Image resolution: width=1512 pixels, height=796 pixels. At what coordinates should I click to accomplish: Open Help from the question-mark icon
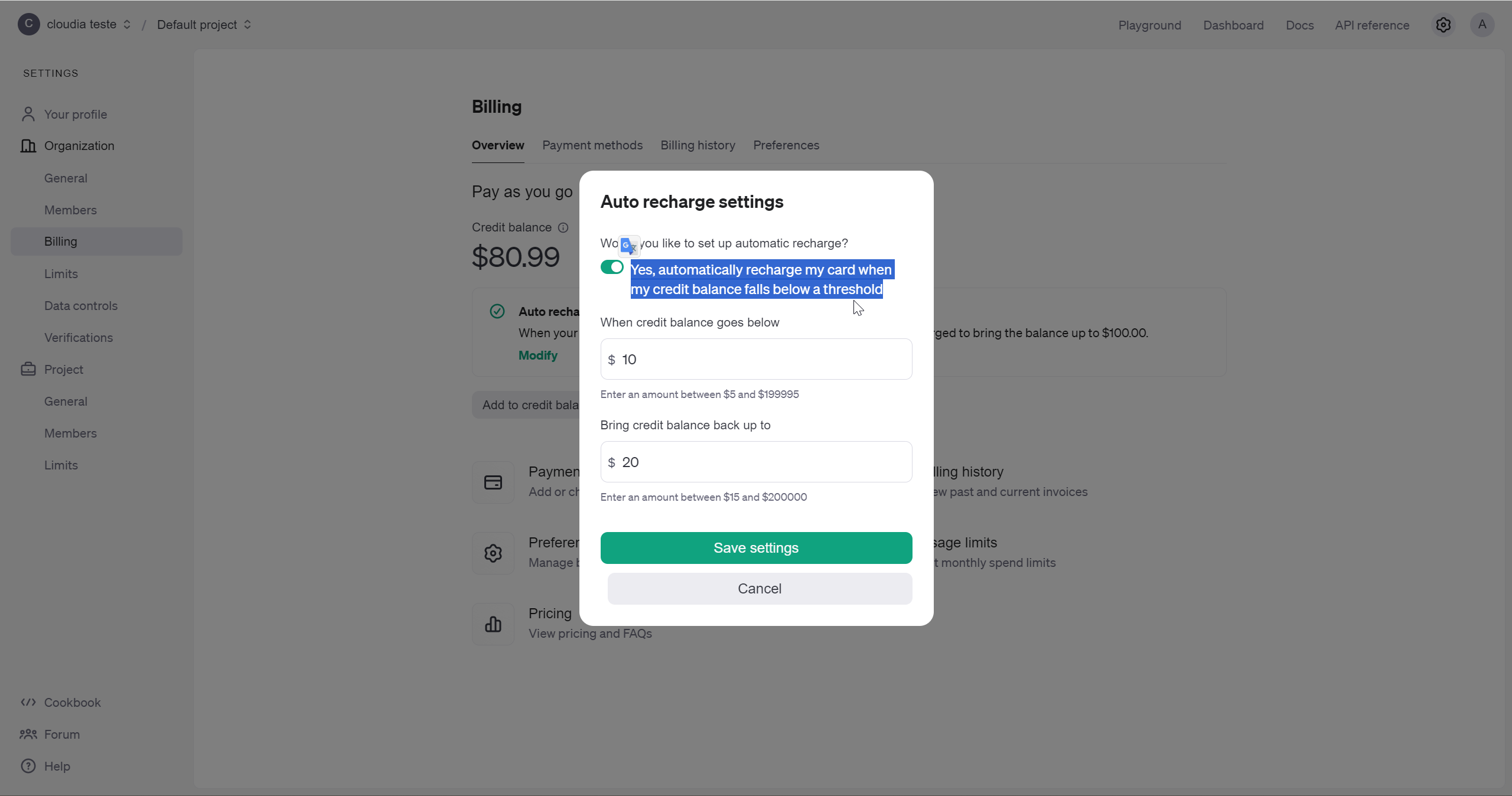[x=28, y=766]
